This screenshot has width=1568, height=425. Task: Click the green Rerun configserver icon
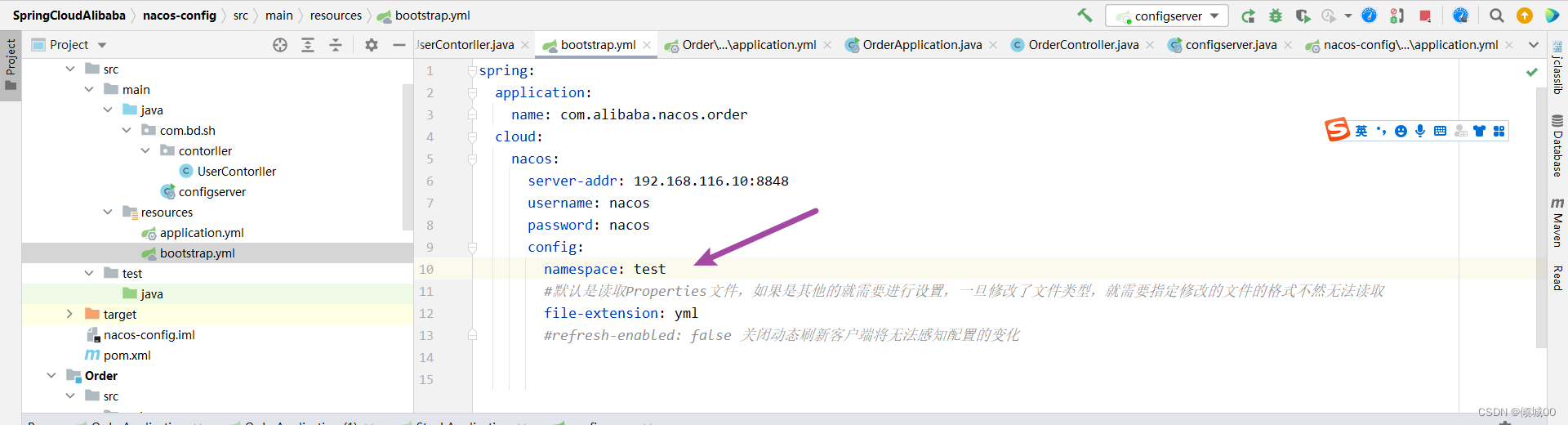coord(1248,16)
